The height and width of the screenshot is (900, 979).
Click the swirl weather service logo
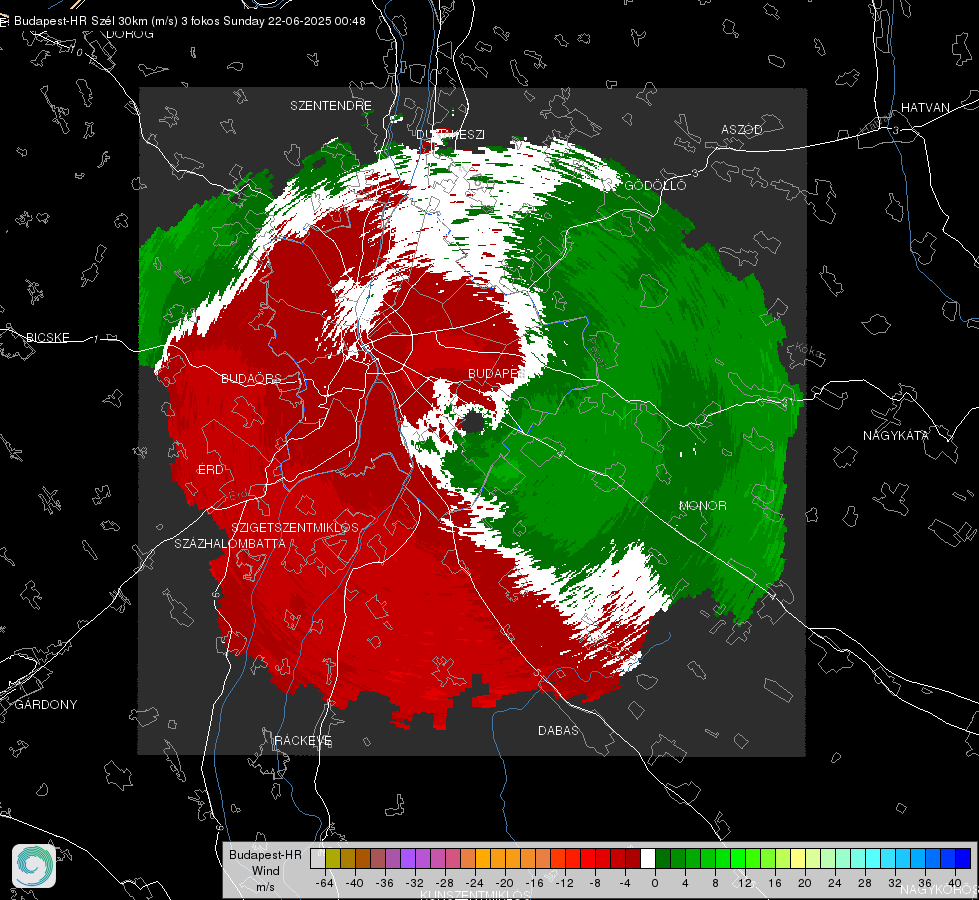(x=34, y=866)
